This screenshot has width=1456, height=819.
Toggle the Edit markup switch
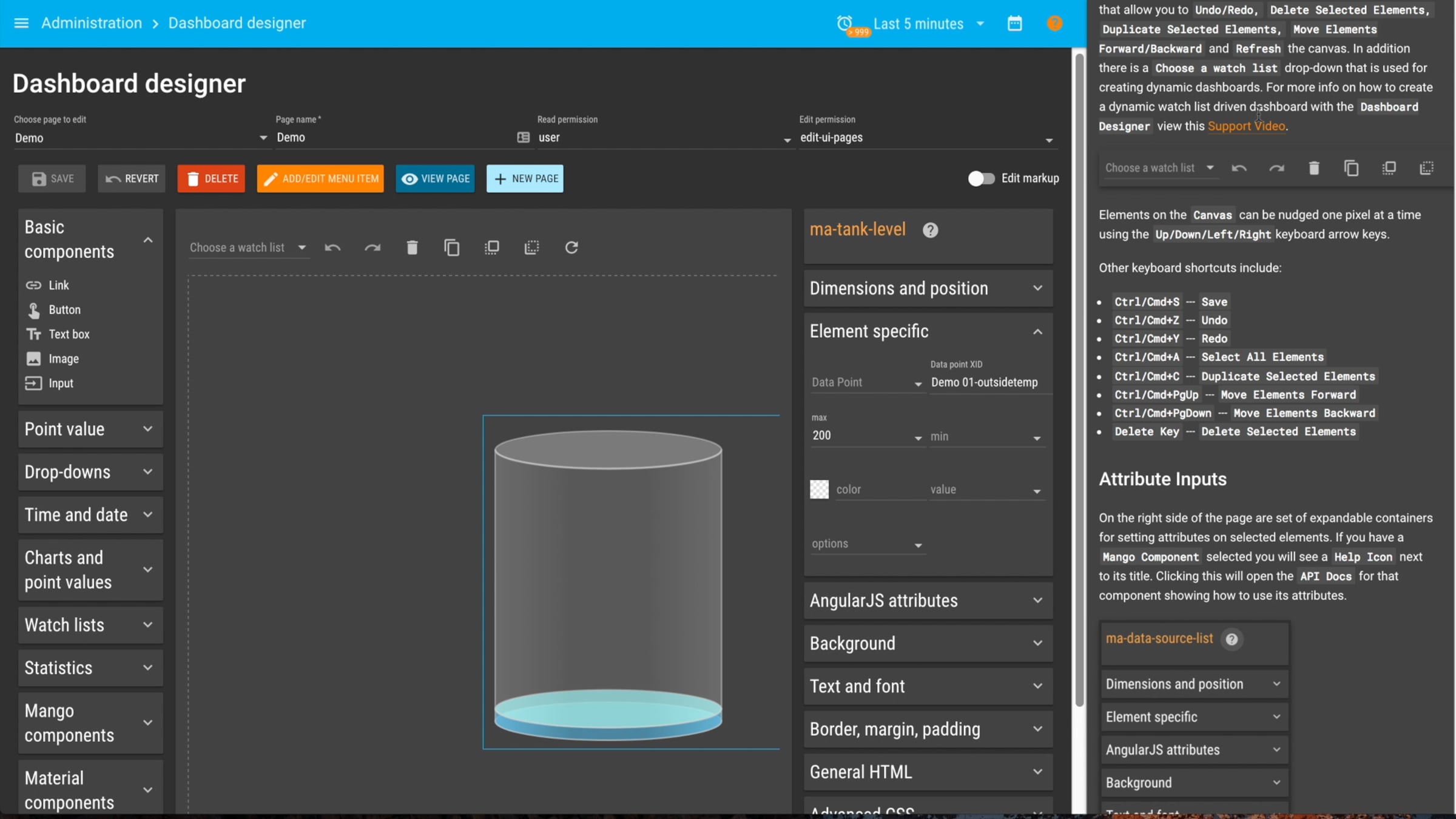980,178
